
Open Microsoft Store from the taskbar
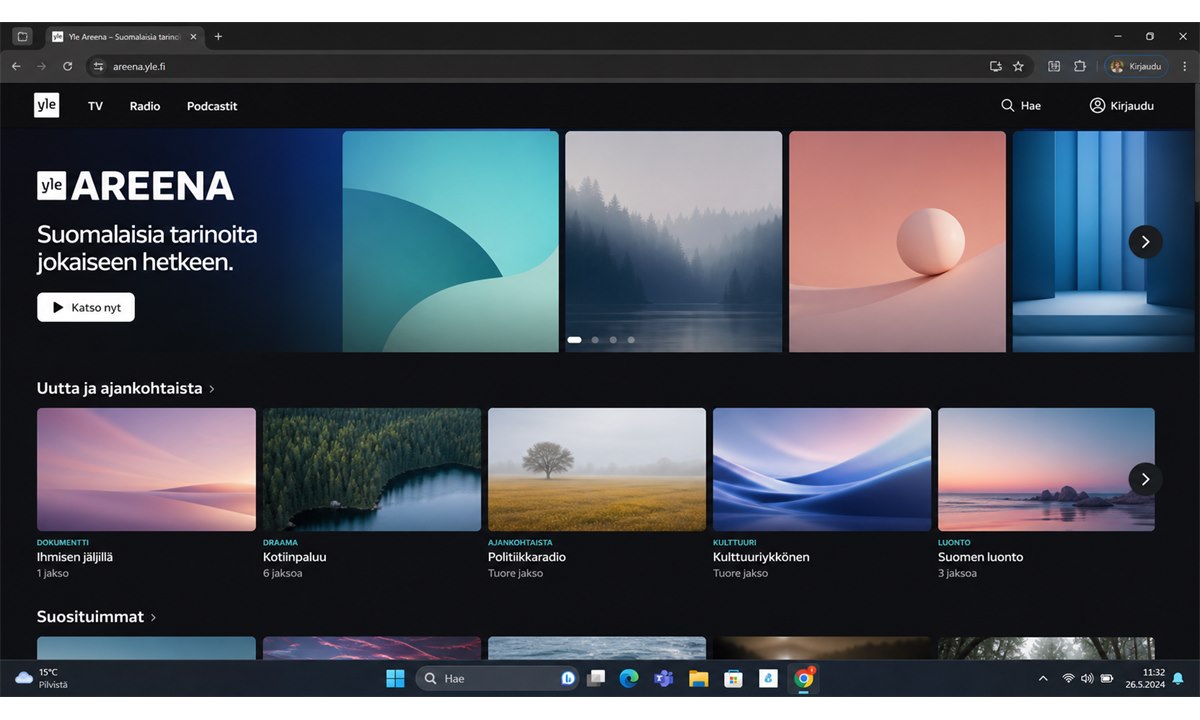point(733,678)
